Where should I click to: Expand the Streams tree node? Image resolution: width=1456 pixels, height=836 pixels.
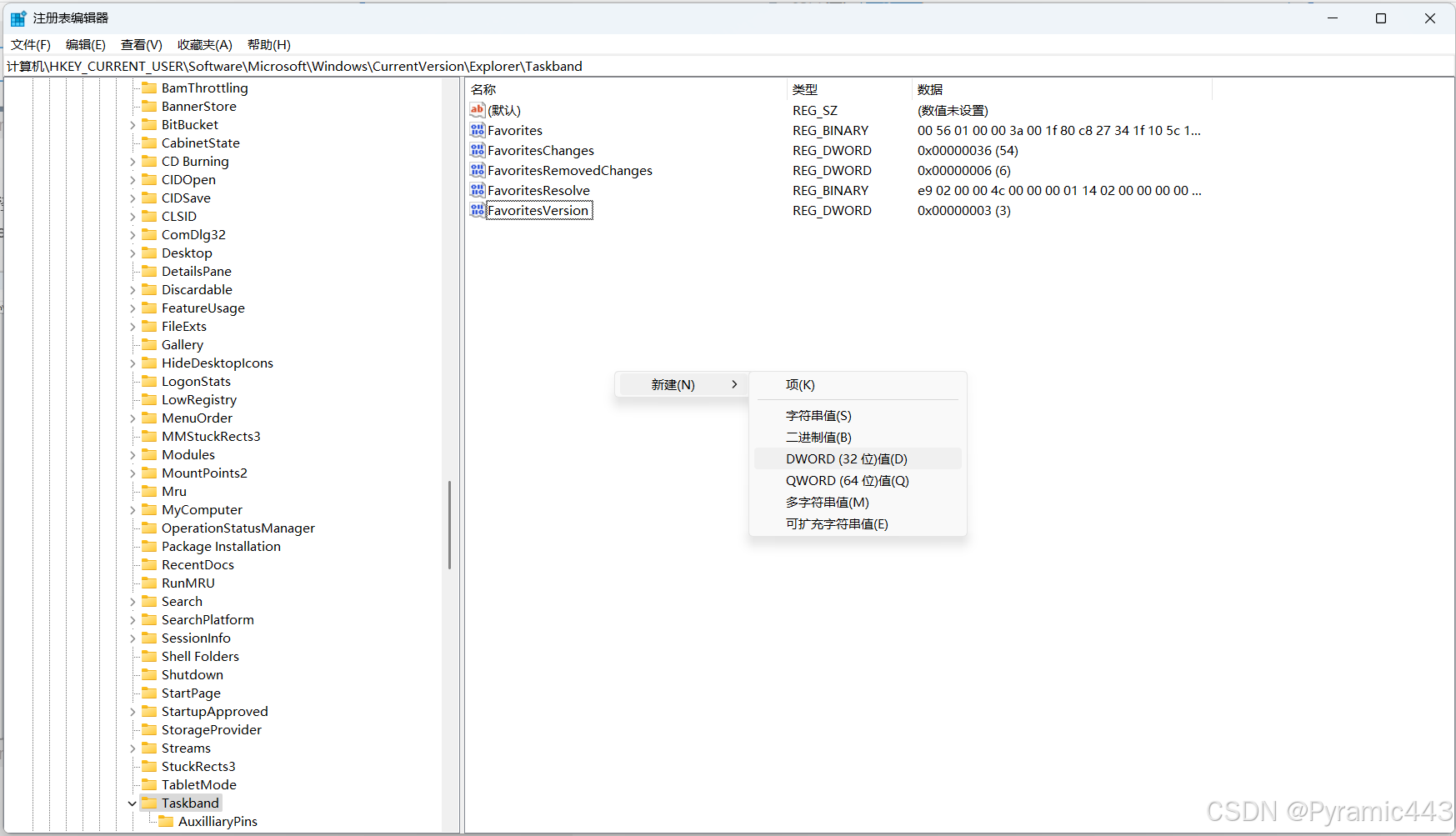click(133, 748)
